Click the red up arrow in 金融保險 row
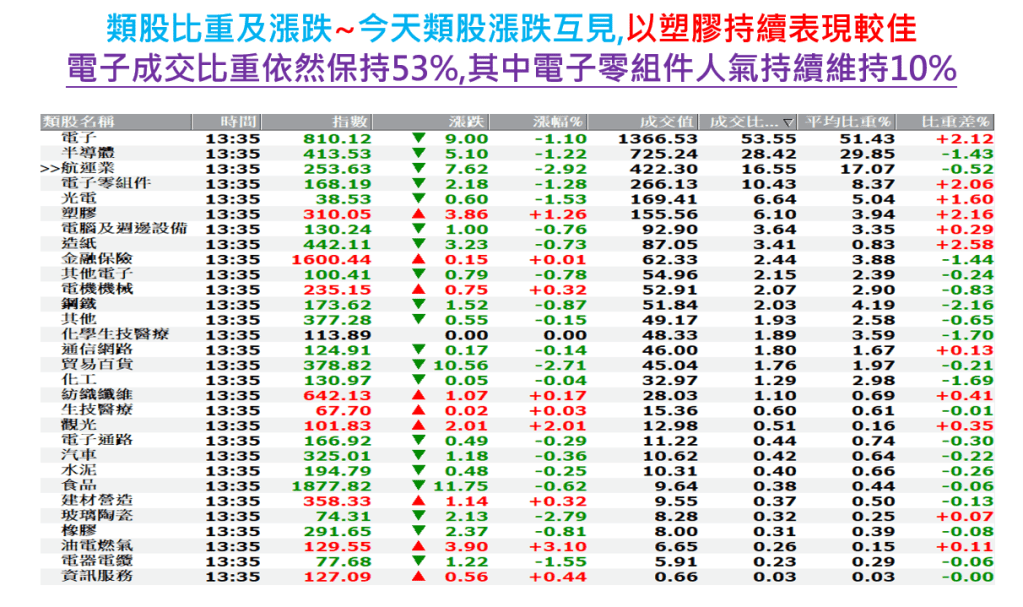The height and width of the screenshot is (607, 1023). (418, 259)
